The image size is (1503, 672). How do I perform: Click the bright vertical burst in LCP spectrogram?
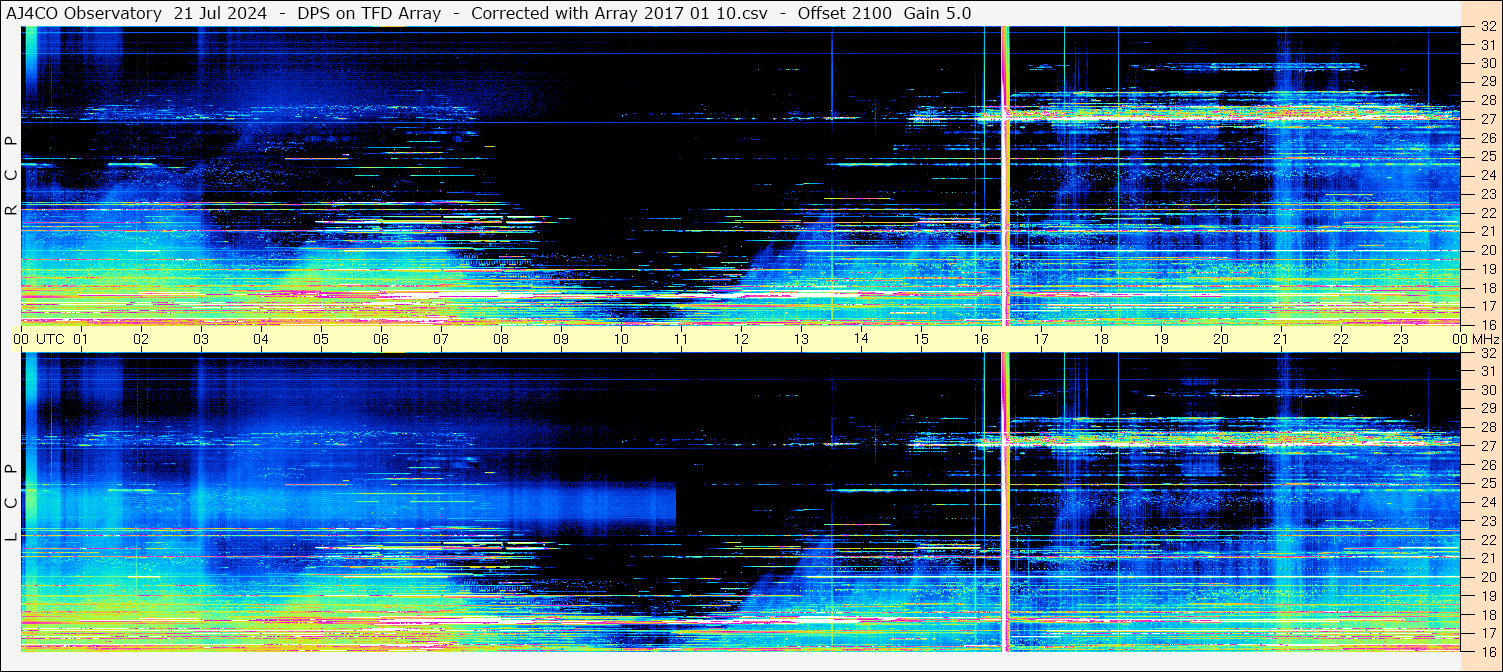click(x=1005, y=502)
